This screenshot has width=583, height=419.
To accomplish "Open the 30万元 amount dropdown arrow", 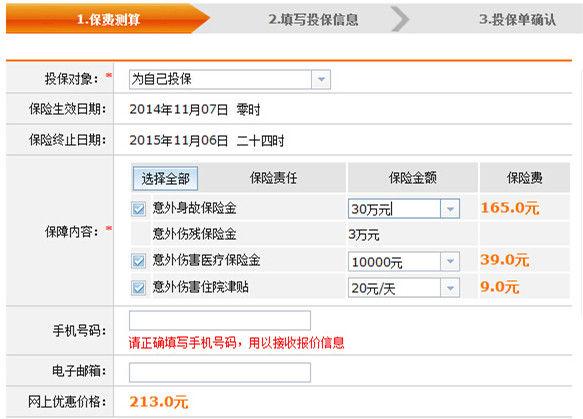I will pyautogui.click(x=450, y=209).
